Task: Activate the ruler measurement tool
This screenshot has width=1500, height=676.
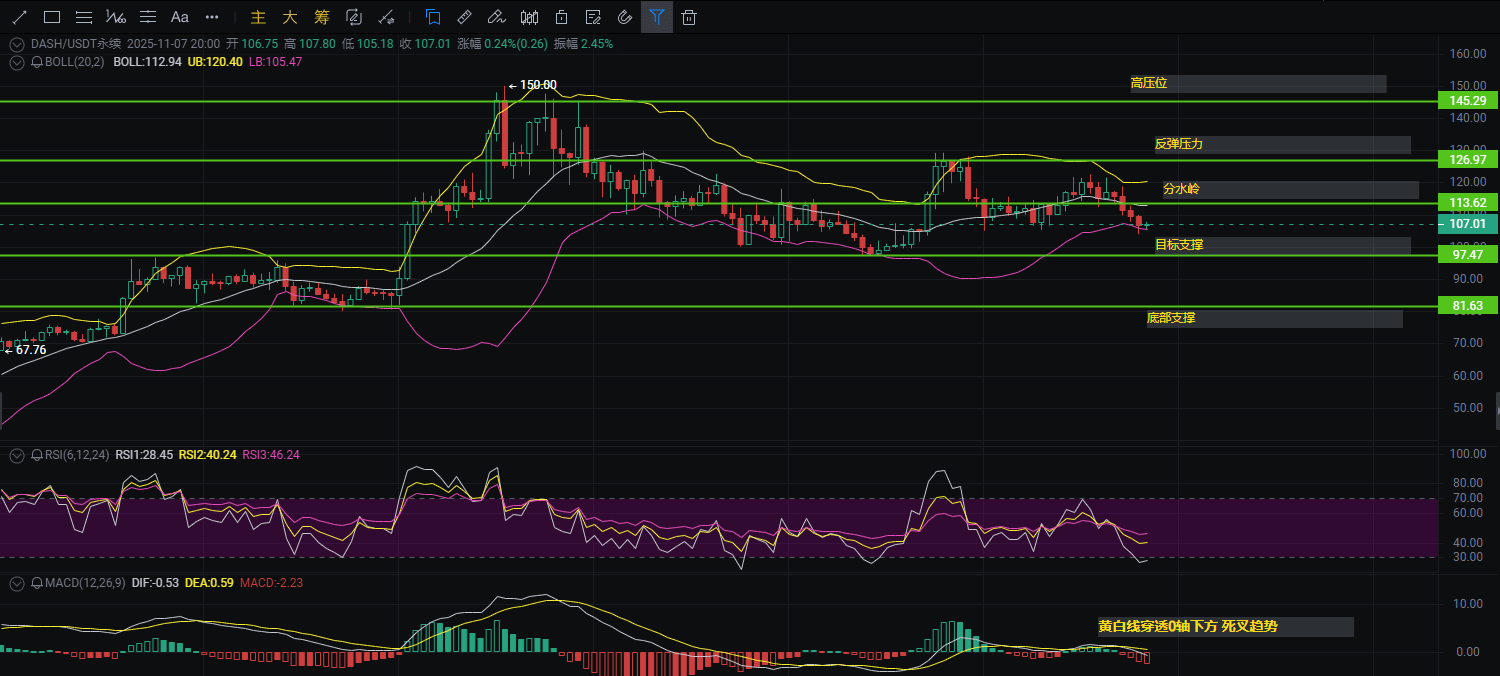Action: [x=464, y=17]
